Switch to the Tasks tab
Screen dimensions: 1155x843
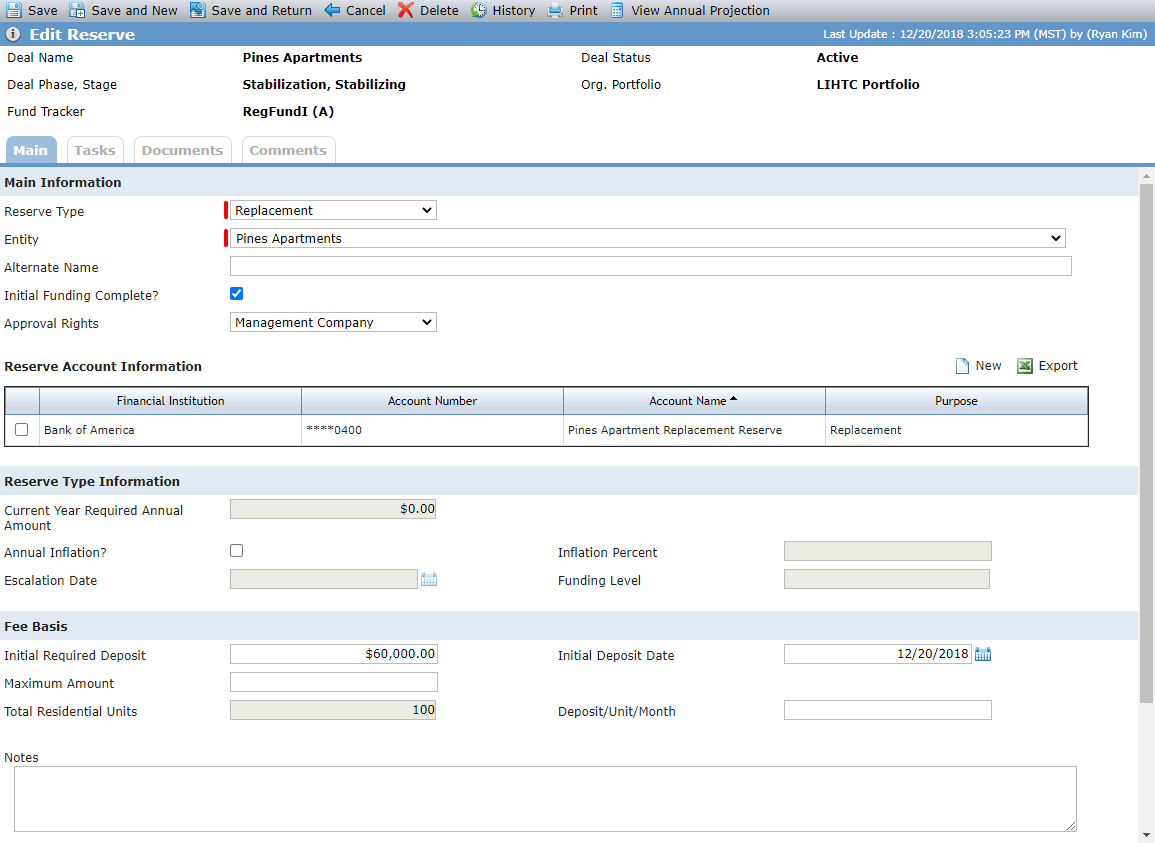(x=95, y=150)
